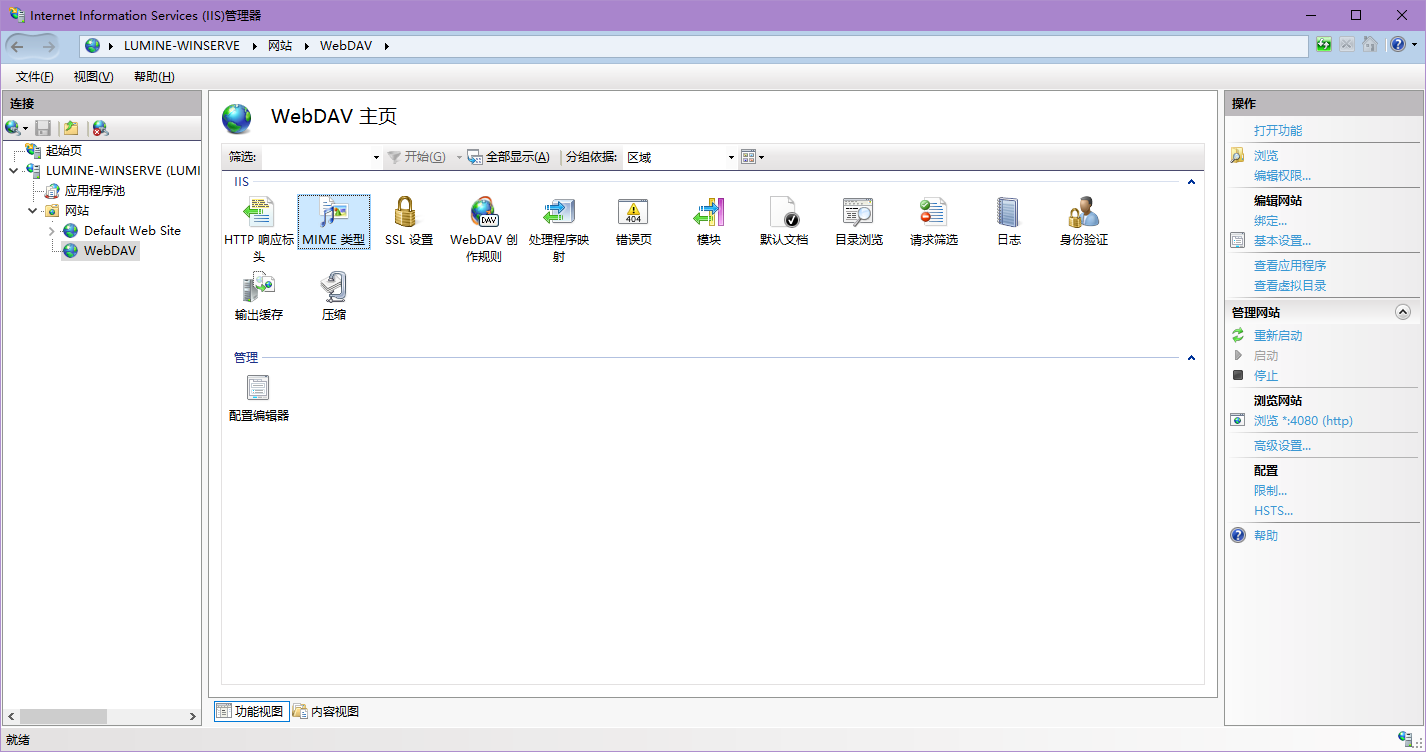Open the 视图(V) menu
Viewport: 1426px width, 752px height.
pyautogui.click(x=93, y=77)
